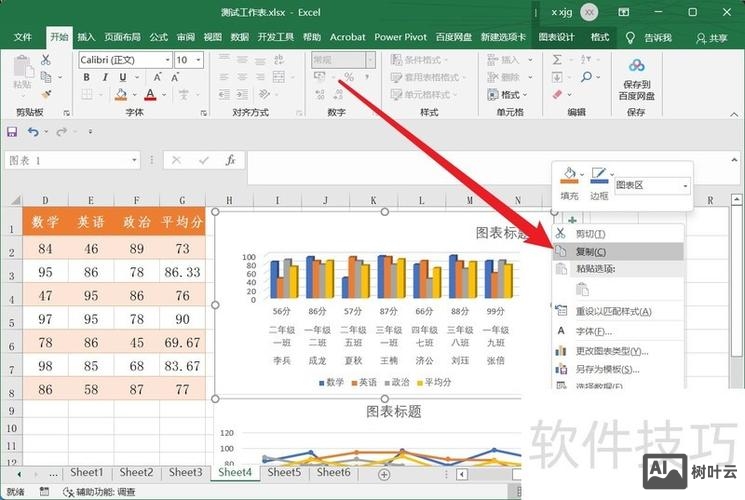Click the red font color A button
The height and width of the screenshot is (500, 745).
(151, 95)
